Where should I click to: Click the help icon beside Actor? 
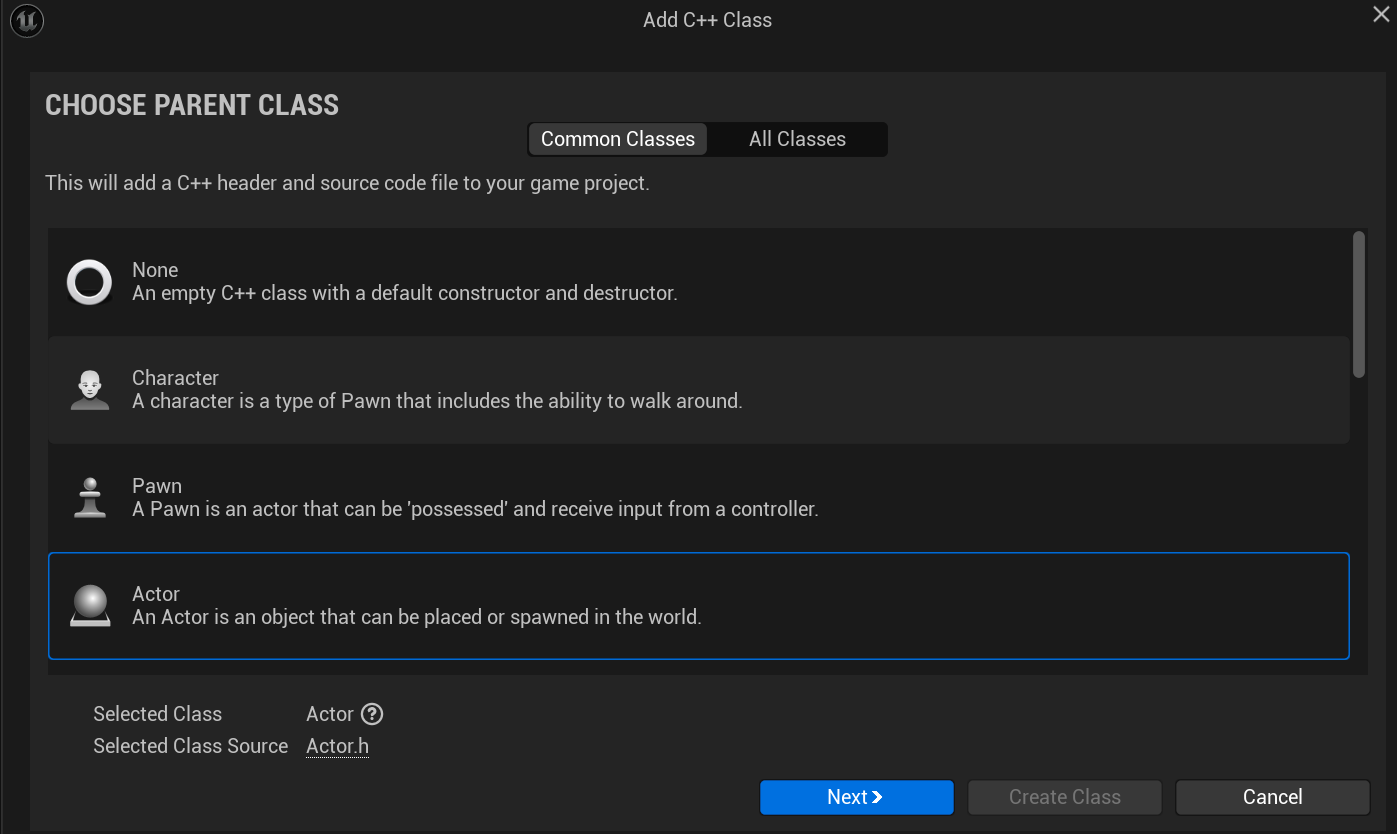pos(372,714)
